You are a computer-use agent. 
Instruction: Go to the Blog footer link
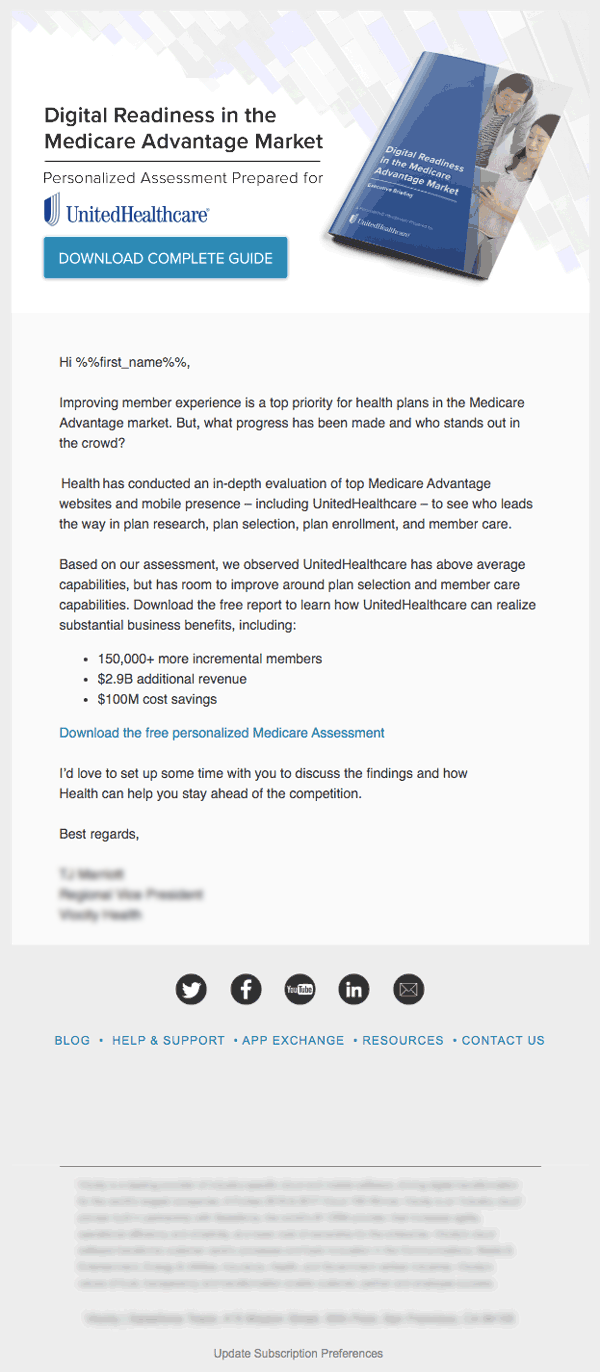click(72, 1041)
